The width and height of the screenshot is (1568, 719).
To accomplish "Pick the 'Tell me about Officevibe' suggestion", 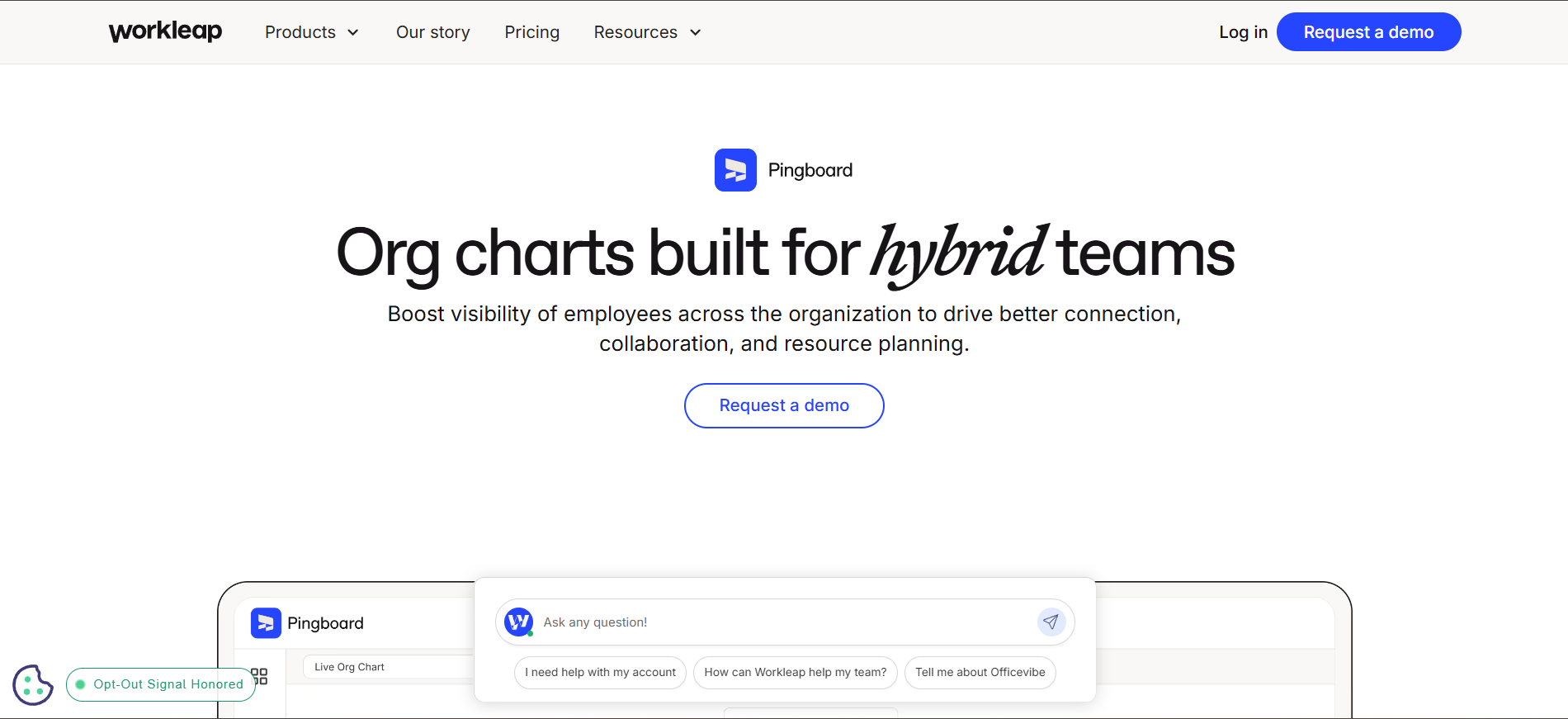I will click(980, 672).
